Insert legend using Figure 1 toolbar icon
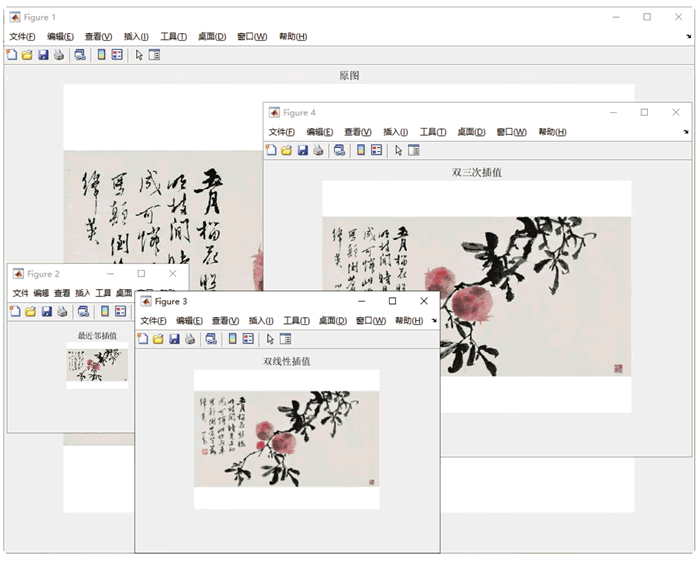This screenshot has height=562, width=700. (117, 55)
